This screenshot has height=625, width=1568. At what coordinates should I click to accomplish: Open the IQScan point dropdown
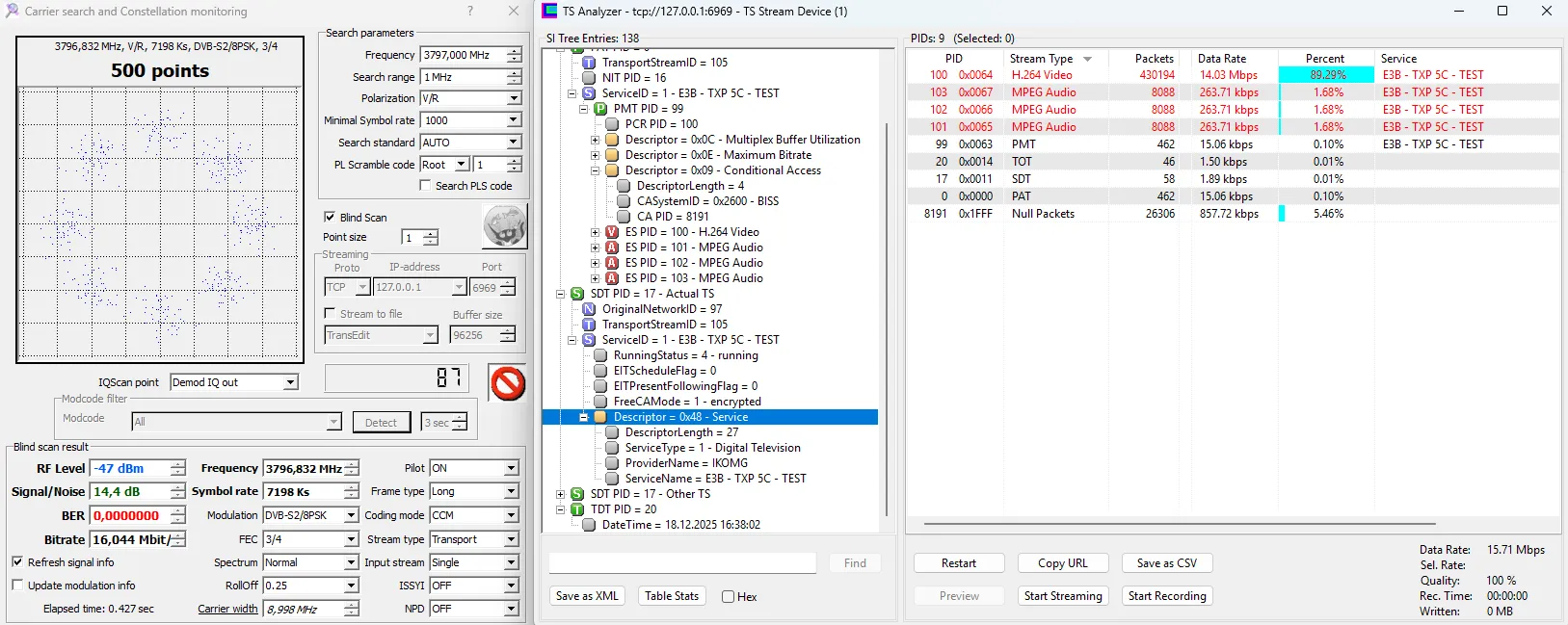click(x=290, y=382)
